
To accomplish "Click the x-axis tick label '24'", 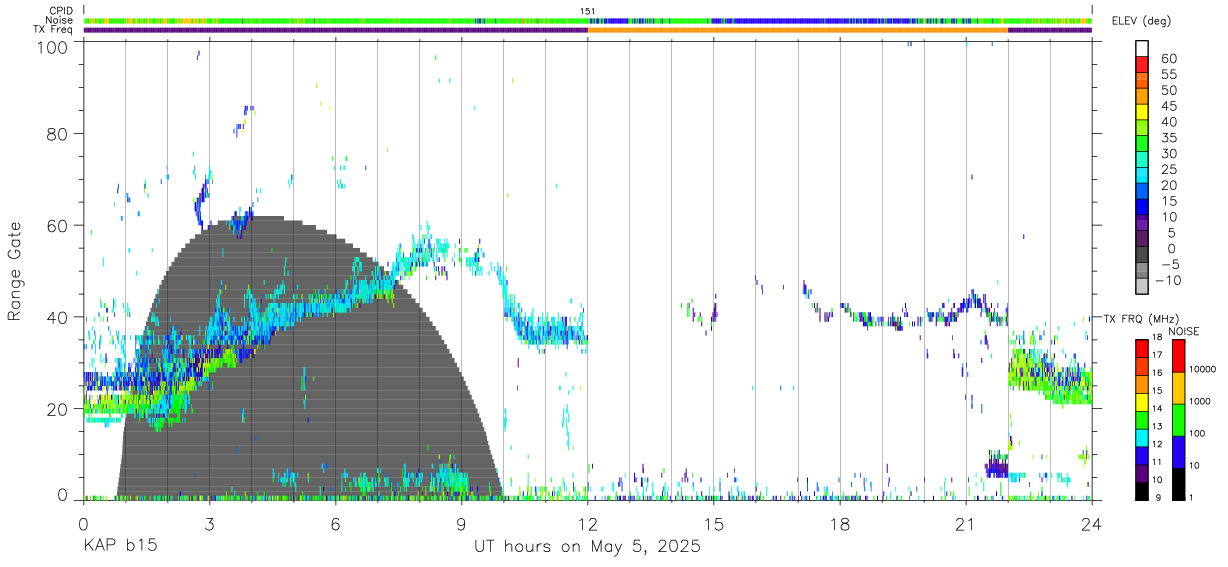I will (1091, 524).
